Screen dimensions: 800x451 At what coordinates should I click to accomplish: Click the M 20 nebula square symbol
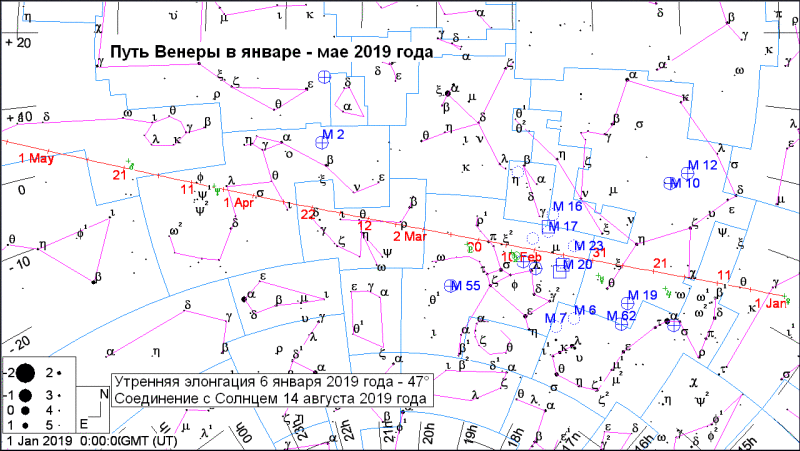561,265
